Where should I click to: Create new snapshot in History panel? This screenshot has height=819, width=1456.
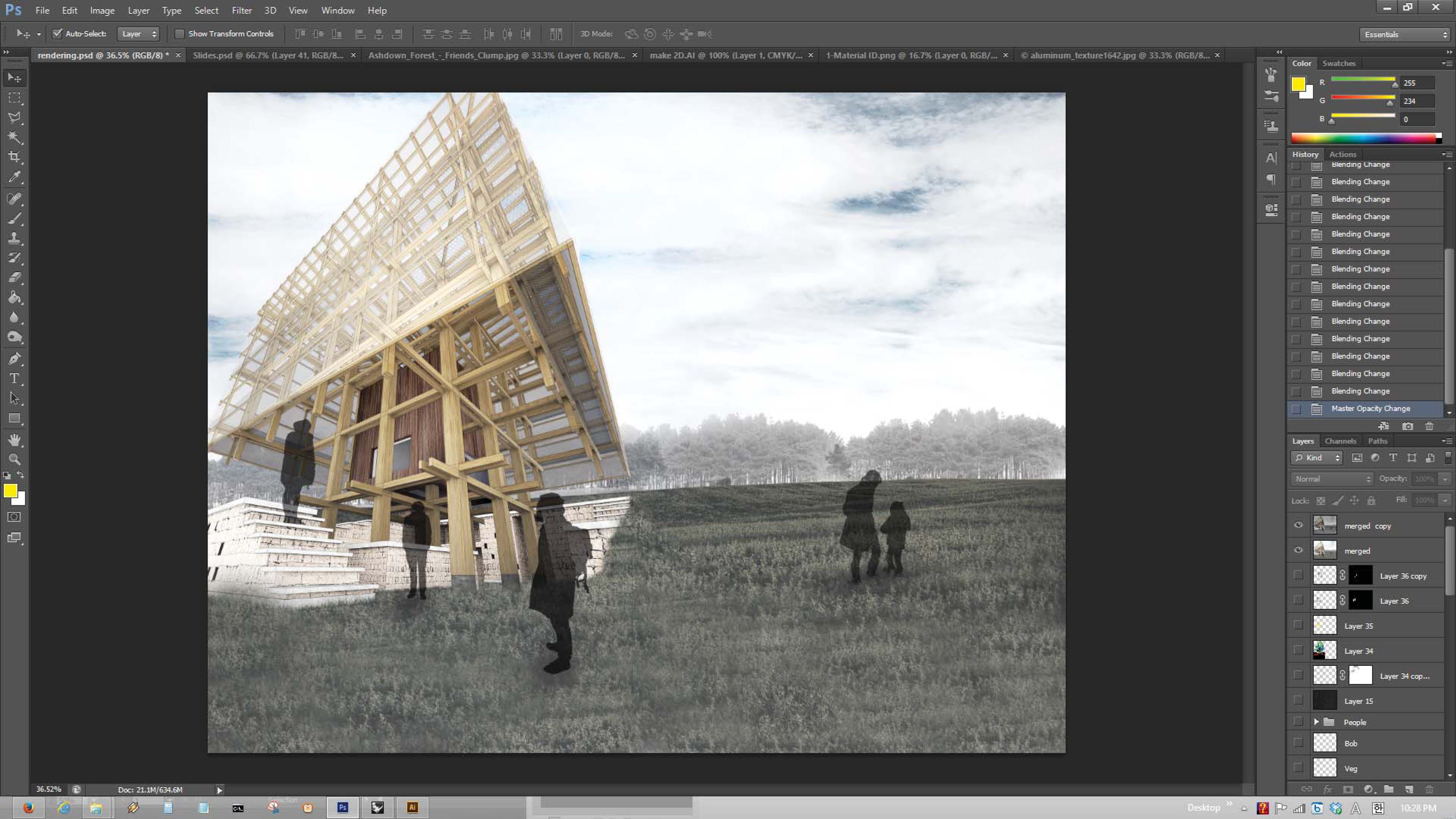coord(1407,426)
